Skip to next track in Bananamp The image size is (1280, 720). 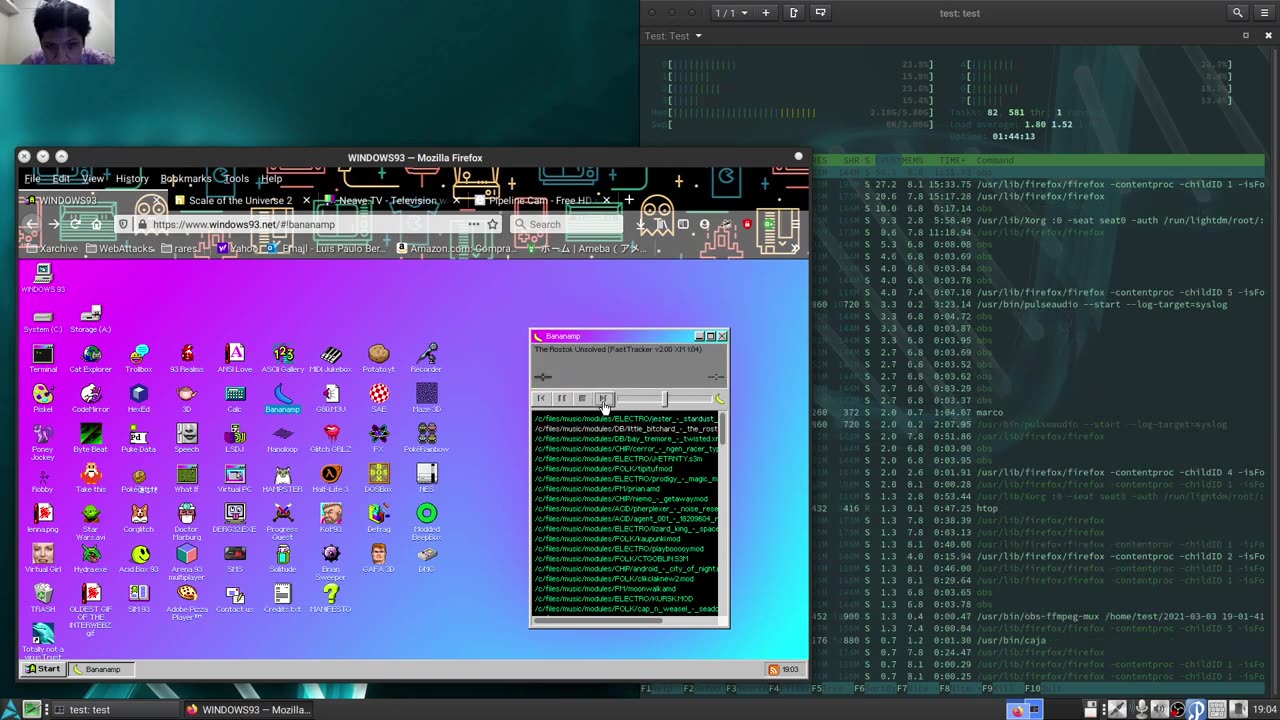coord(602,398)
